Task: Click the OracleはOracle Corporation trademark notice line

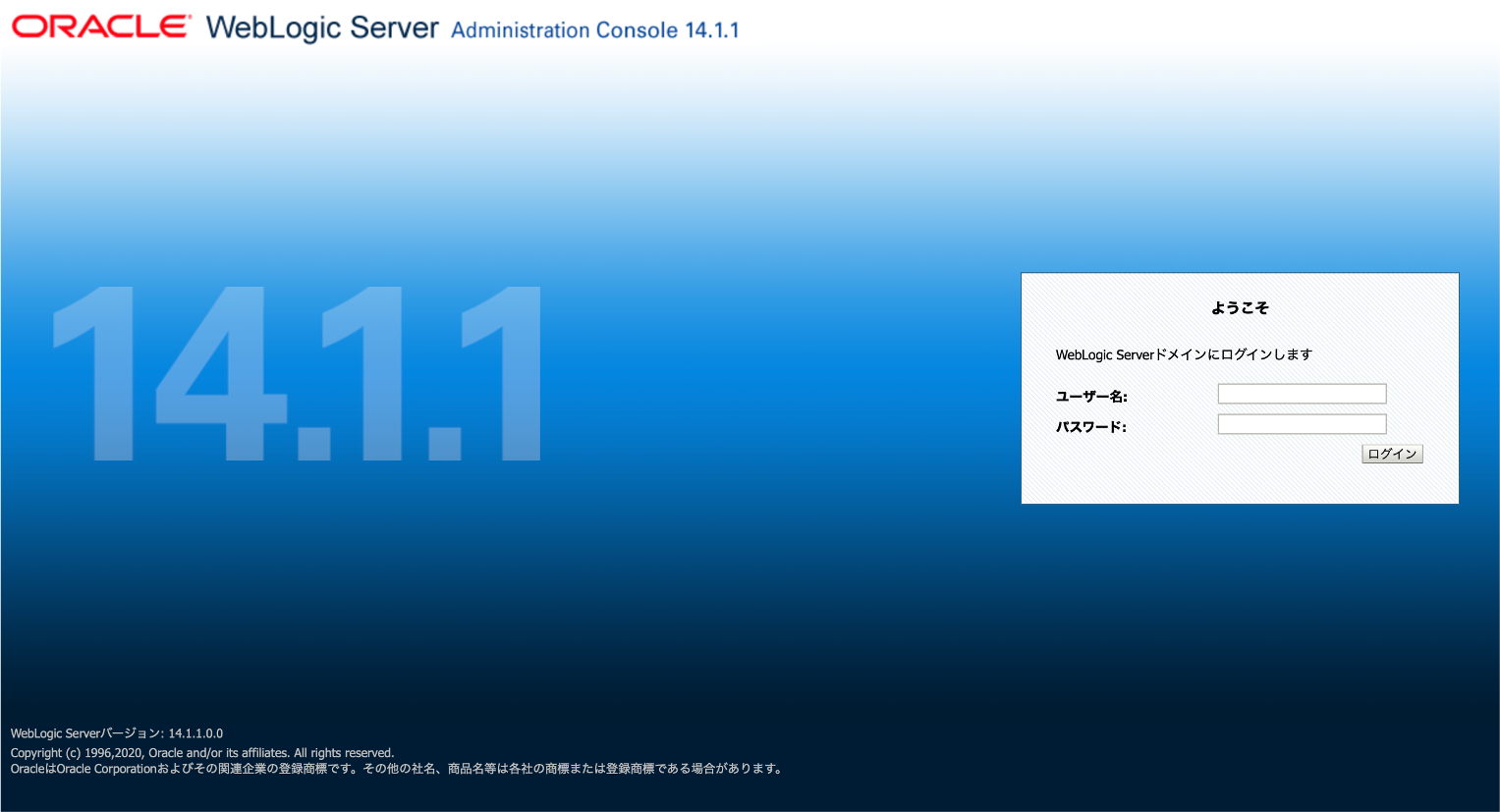Action: (x=398, y=769)
